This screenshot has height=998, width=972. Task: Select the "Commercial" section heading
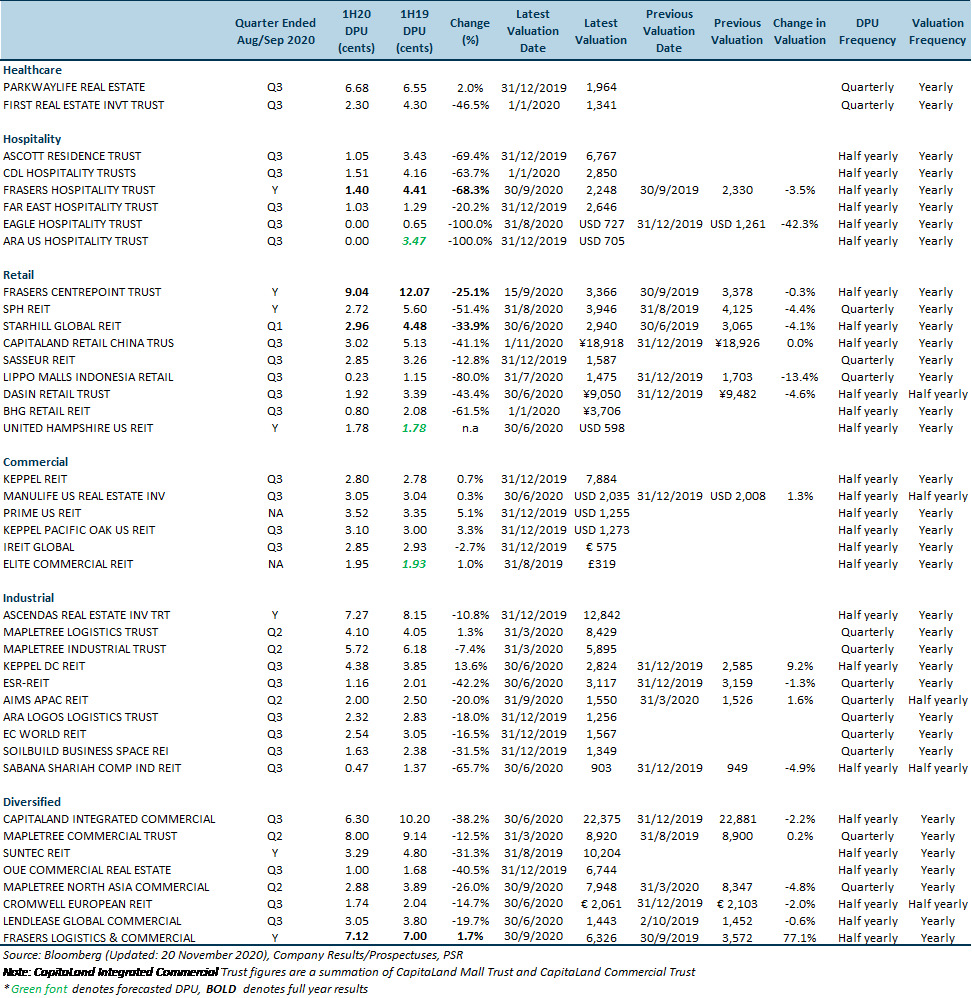click(x=36, y=462)
